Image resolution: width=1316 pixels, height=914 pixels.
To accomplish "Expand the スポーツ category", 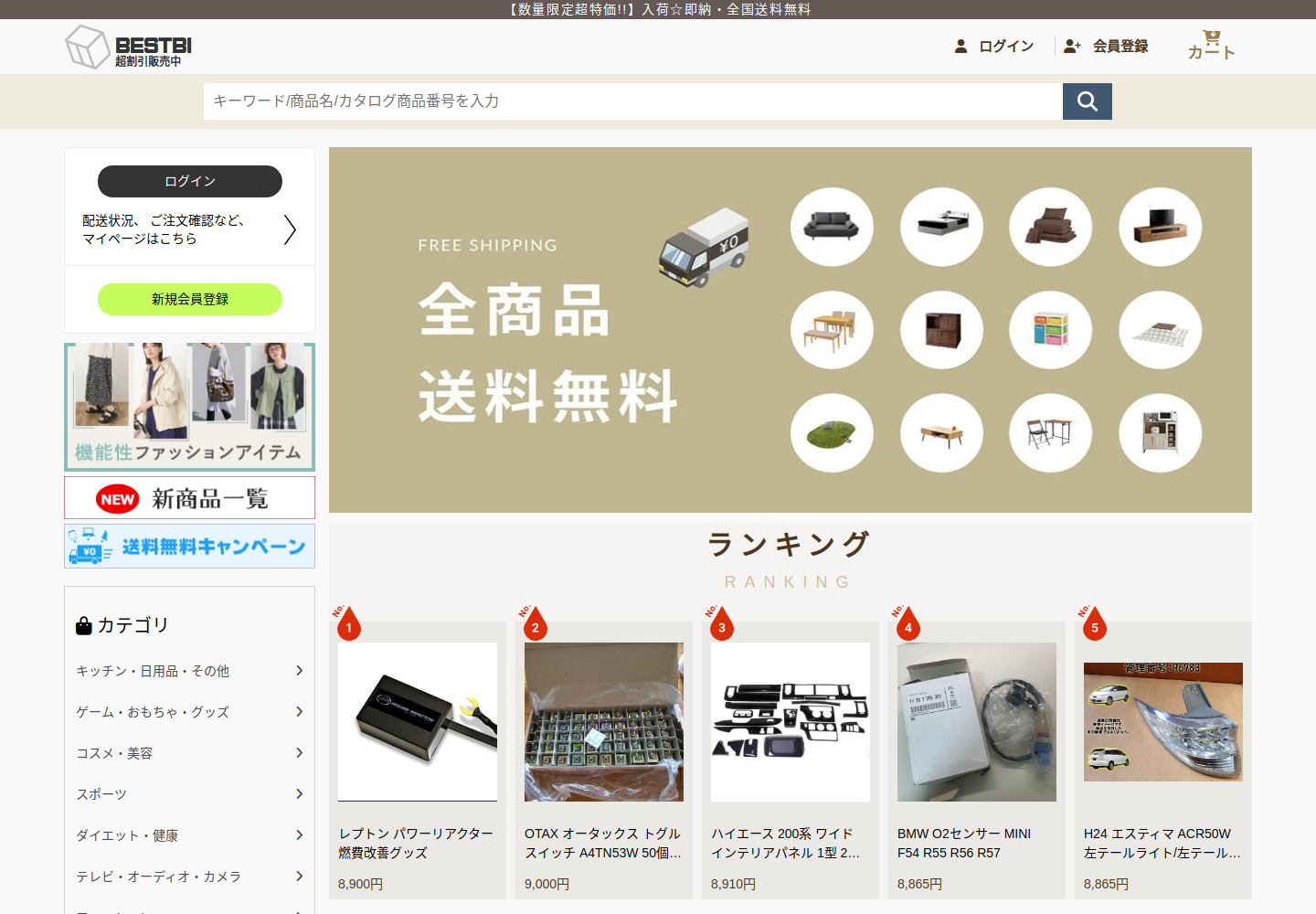I will coord(190,794).
